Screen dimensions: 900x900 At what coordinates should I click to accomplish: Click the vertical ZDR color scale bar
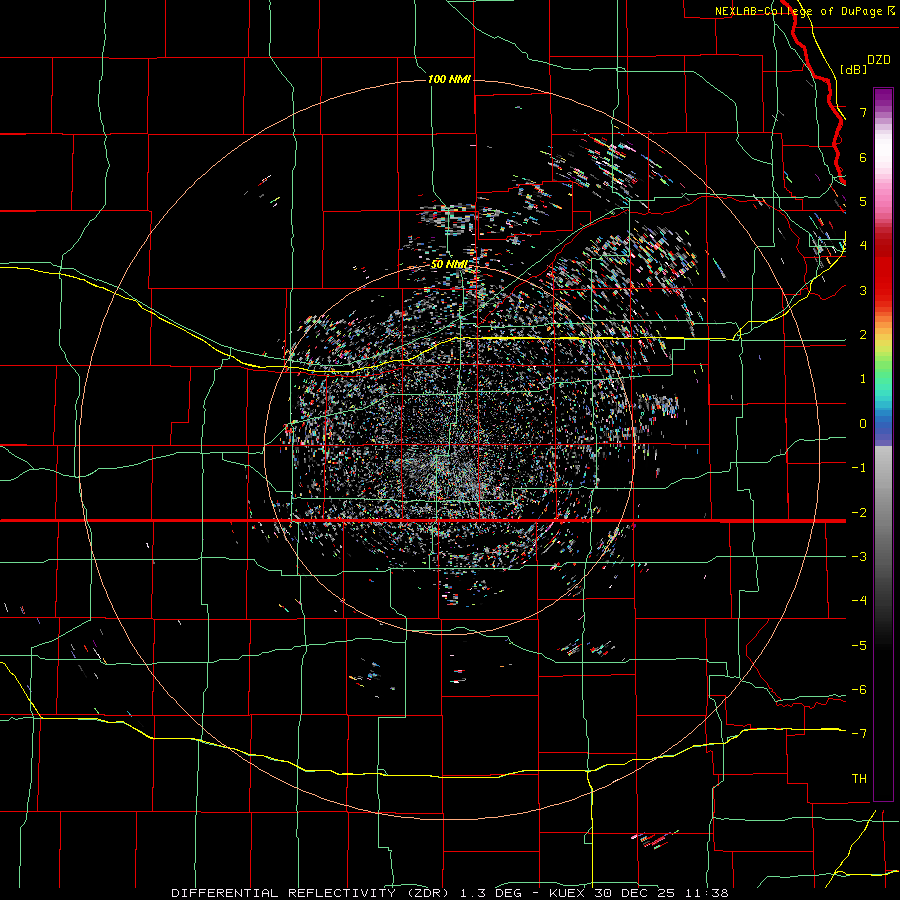pyautogui.click(x=883, y=444)
